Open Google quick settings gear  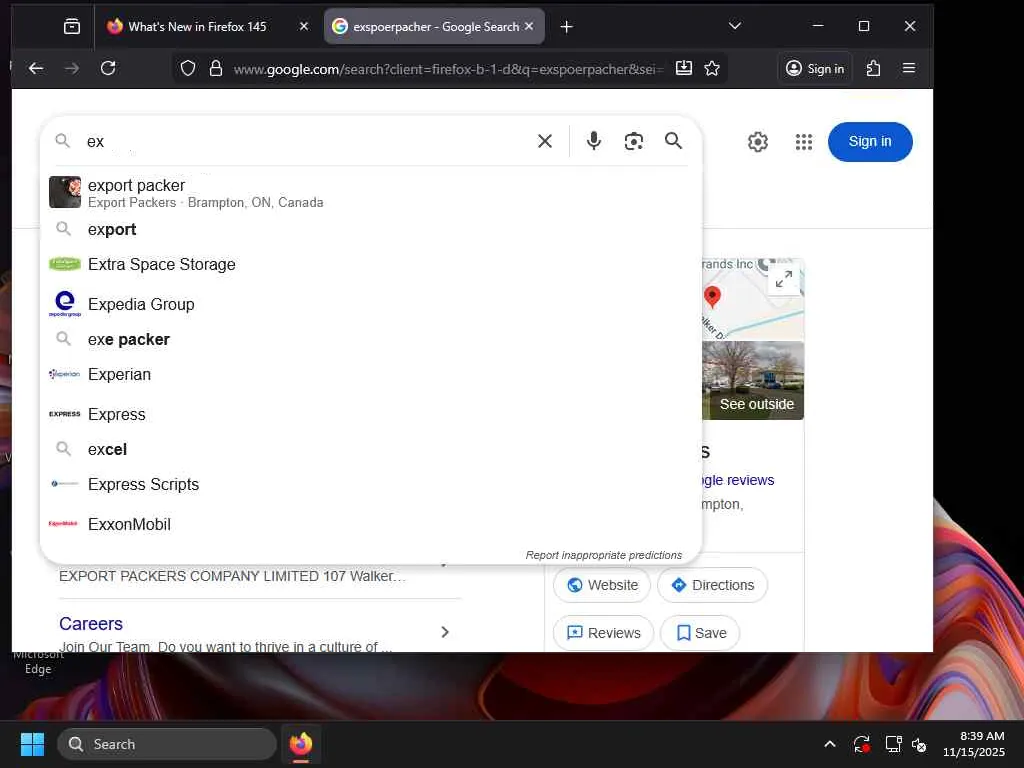(x=758, y=142)
